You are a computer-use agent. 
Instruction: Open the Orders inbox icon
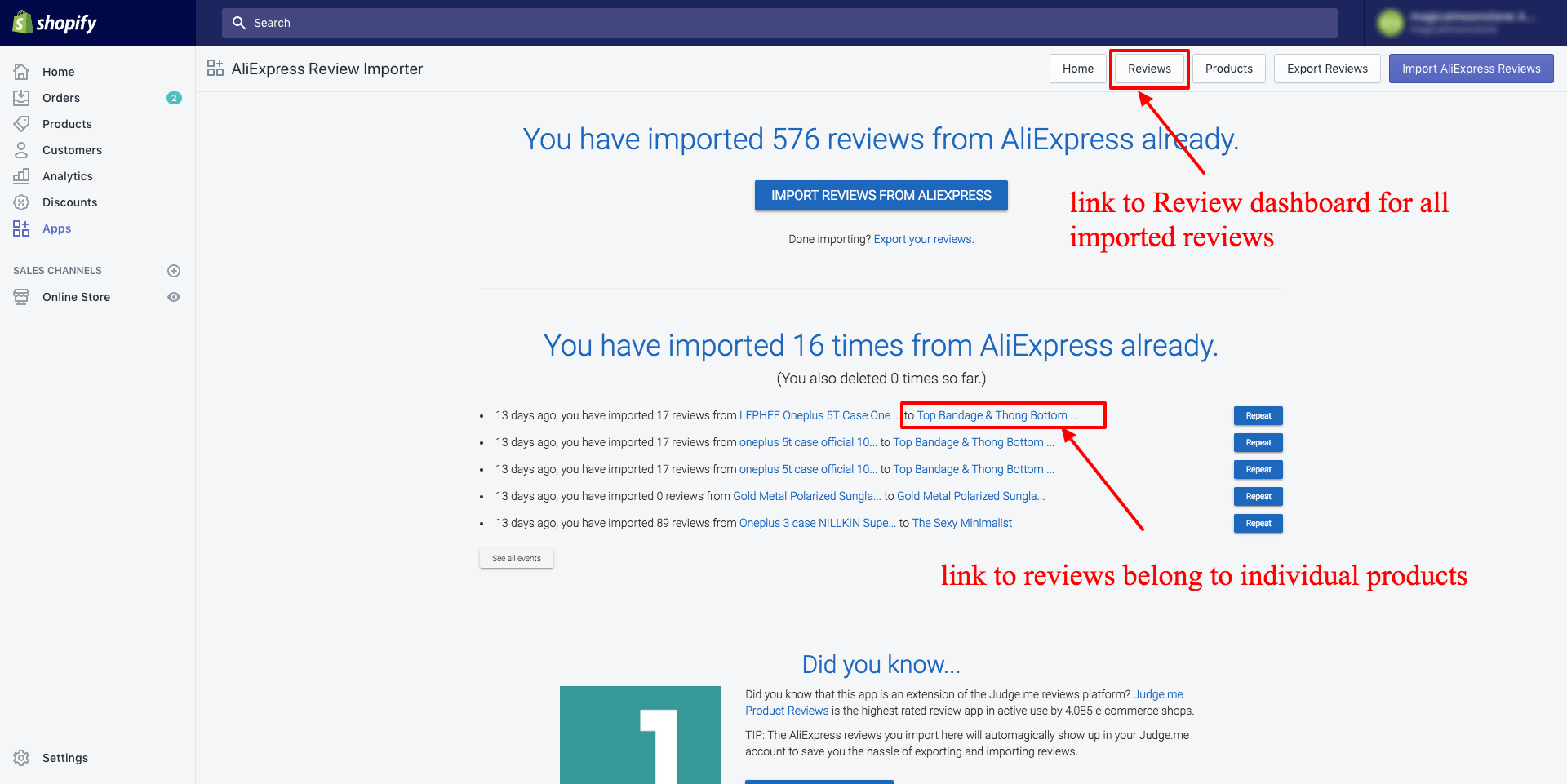point(21,98)
